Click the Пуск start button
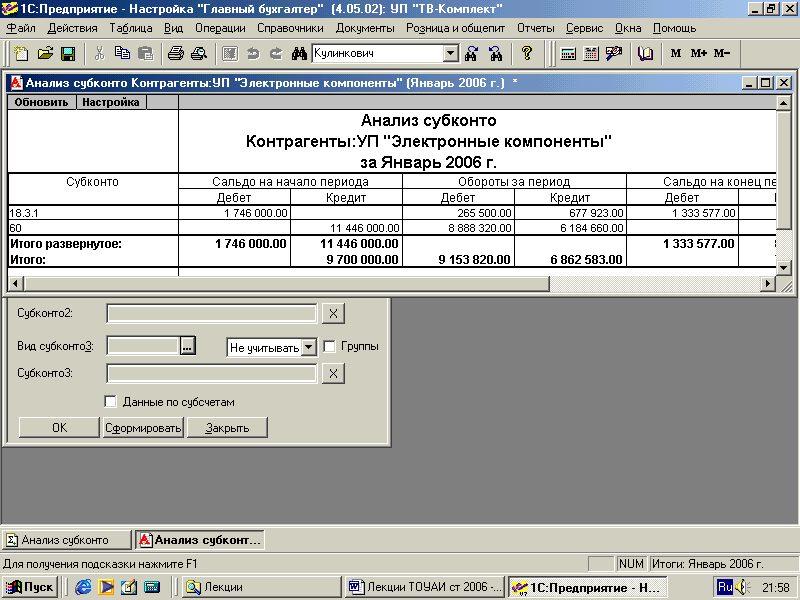 pos(29,587)
